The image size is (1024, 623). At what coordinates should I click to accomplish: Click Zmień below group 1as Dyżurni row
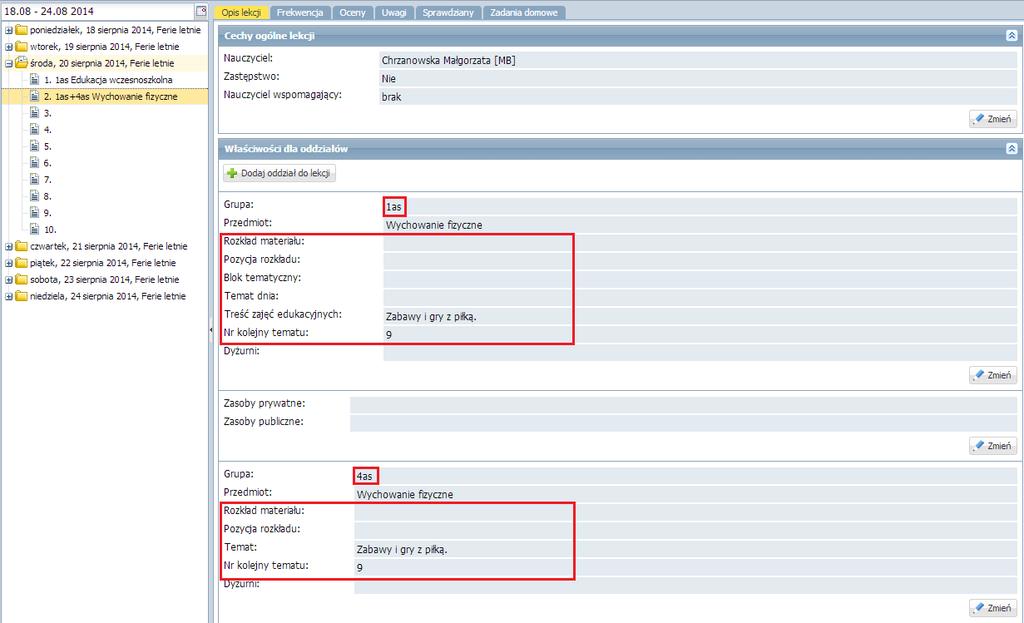[x=993, y=375]
